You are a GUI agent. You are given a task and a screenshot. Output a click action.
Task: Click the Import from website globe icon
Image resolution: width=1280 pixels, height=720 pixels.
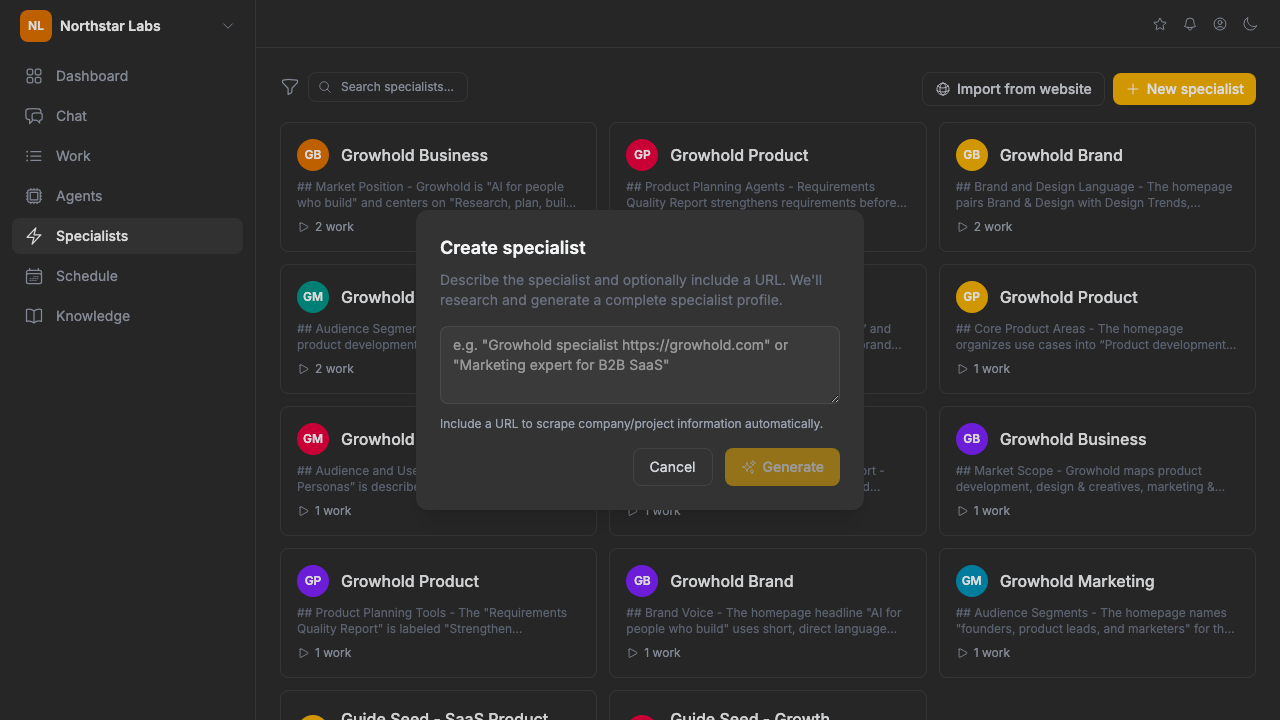point(943,89)
